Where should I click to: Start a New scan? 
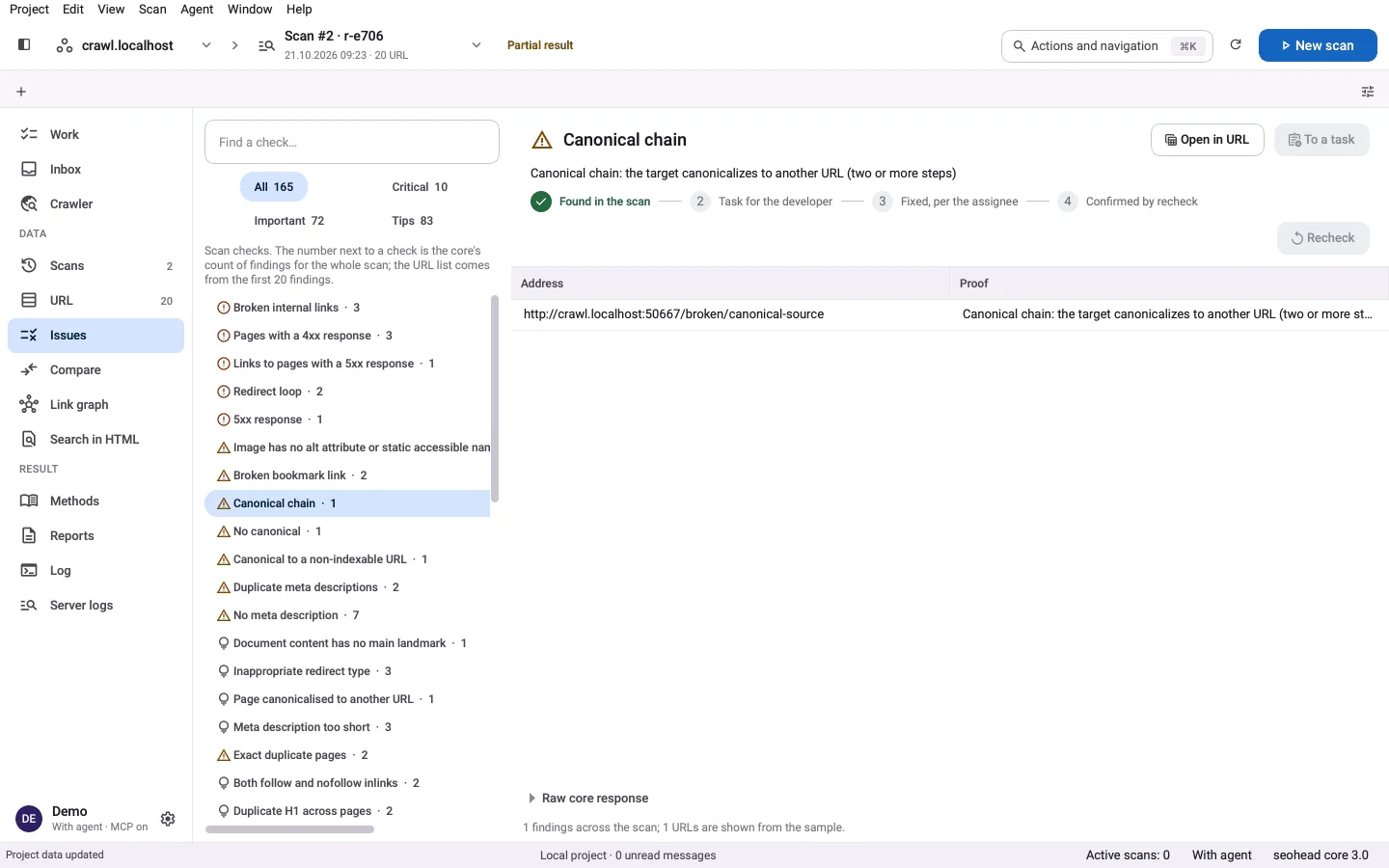click(1318, 45)
